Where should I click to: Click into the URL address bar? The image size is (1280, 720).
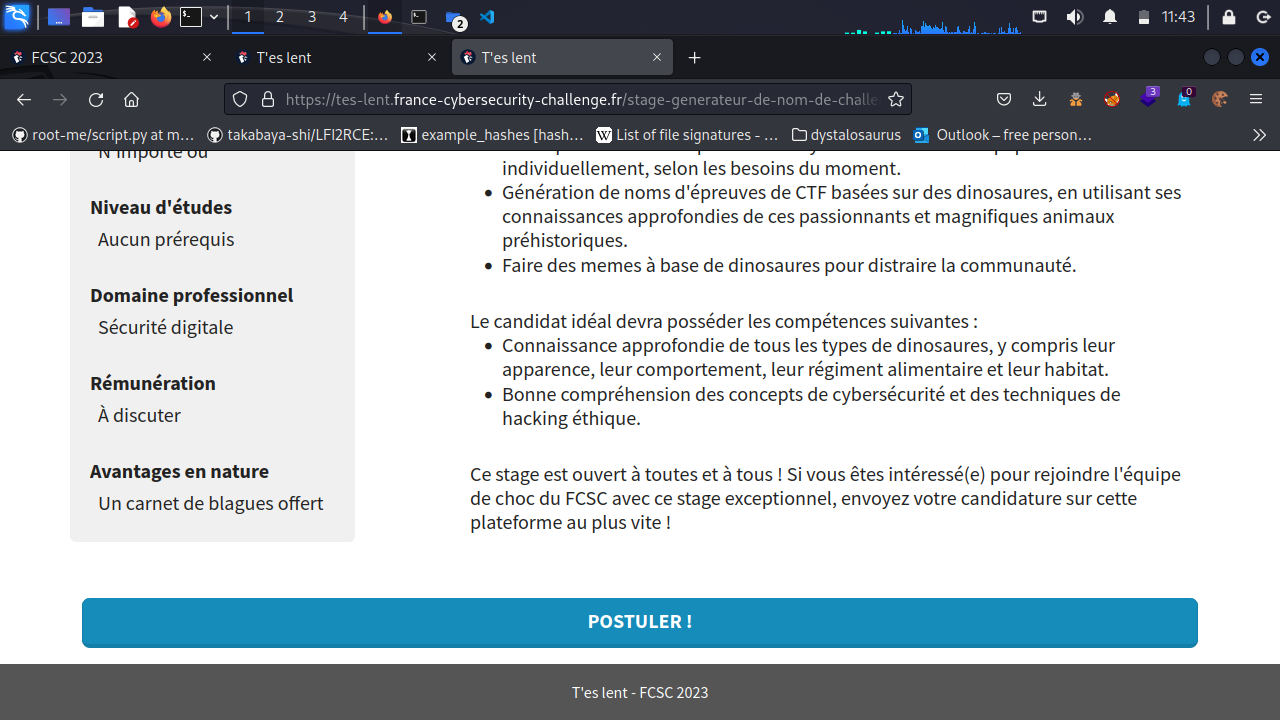(x=580, y=99)
